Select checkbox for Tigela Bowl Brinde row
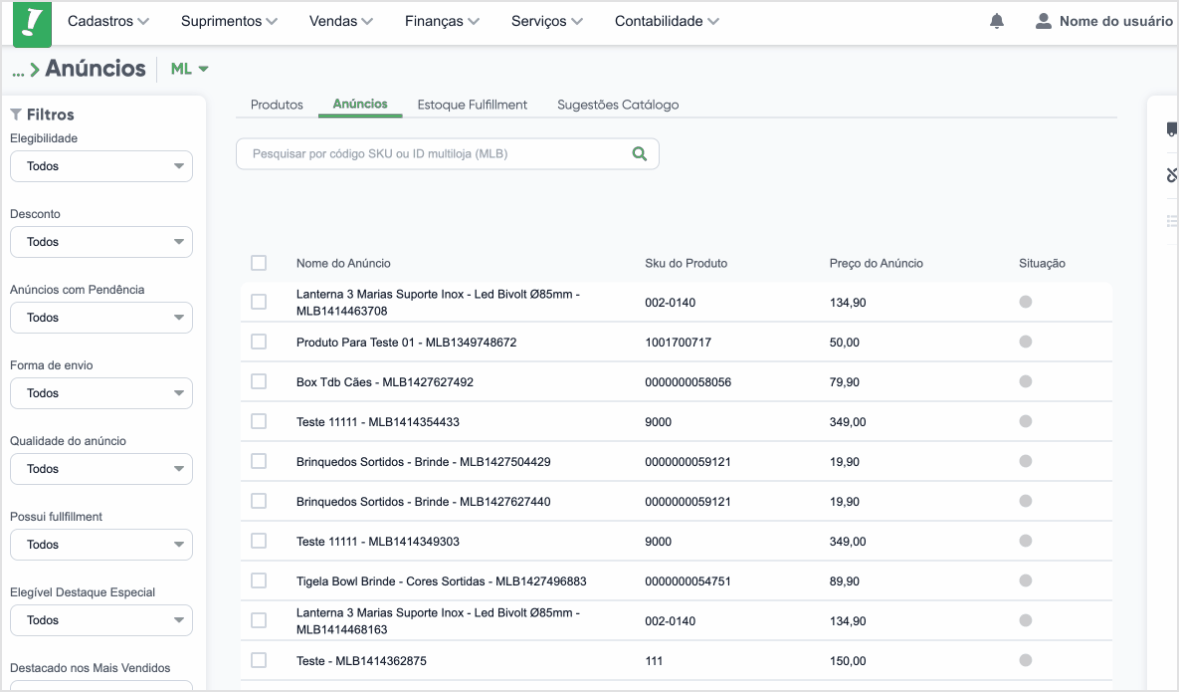 259,581
